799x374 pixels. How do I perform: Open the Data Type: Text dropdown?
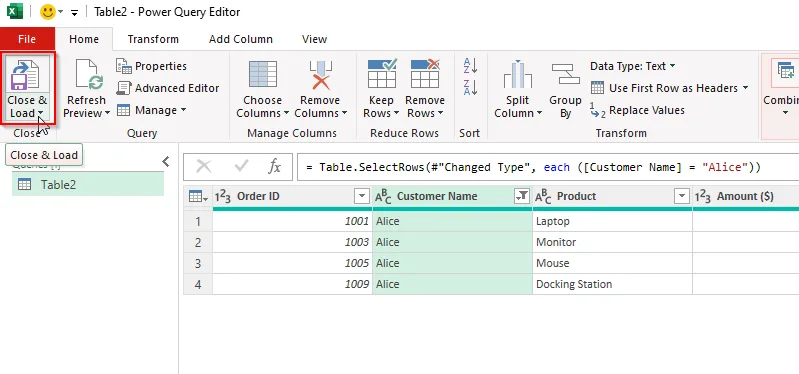[x=633, y=66]
